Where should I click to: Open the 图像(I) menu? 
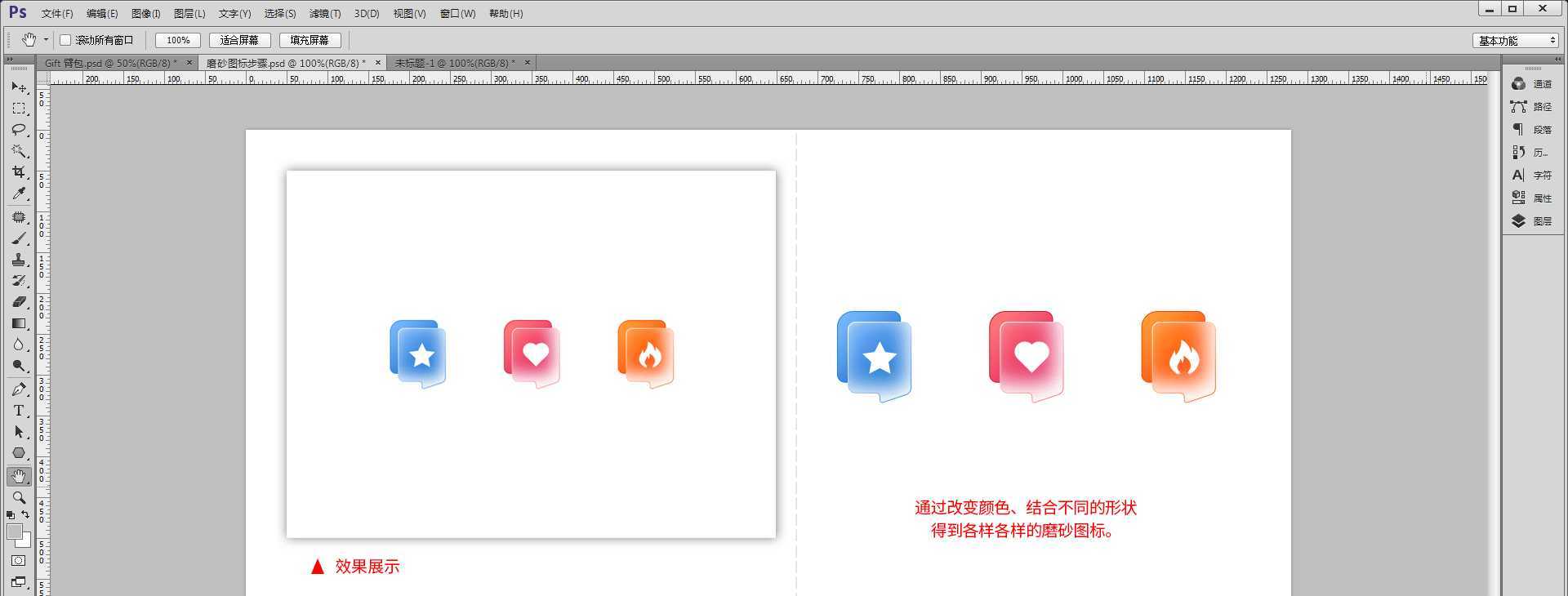pyautogui.click(x=146, y=14)
